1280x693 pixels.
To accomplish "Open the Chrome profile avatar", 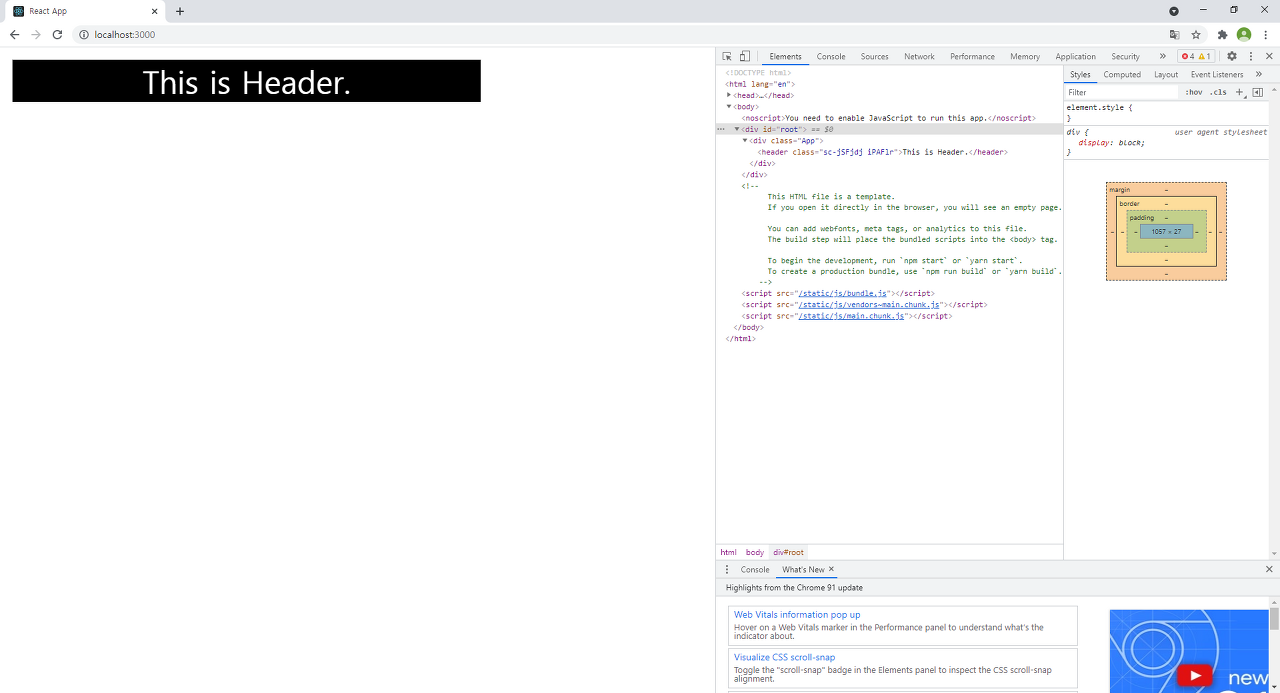I will coord(1244,34).
